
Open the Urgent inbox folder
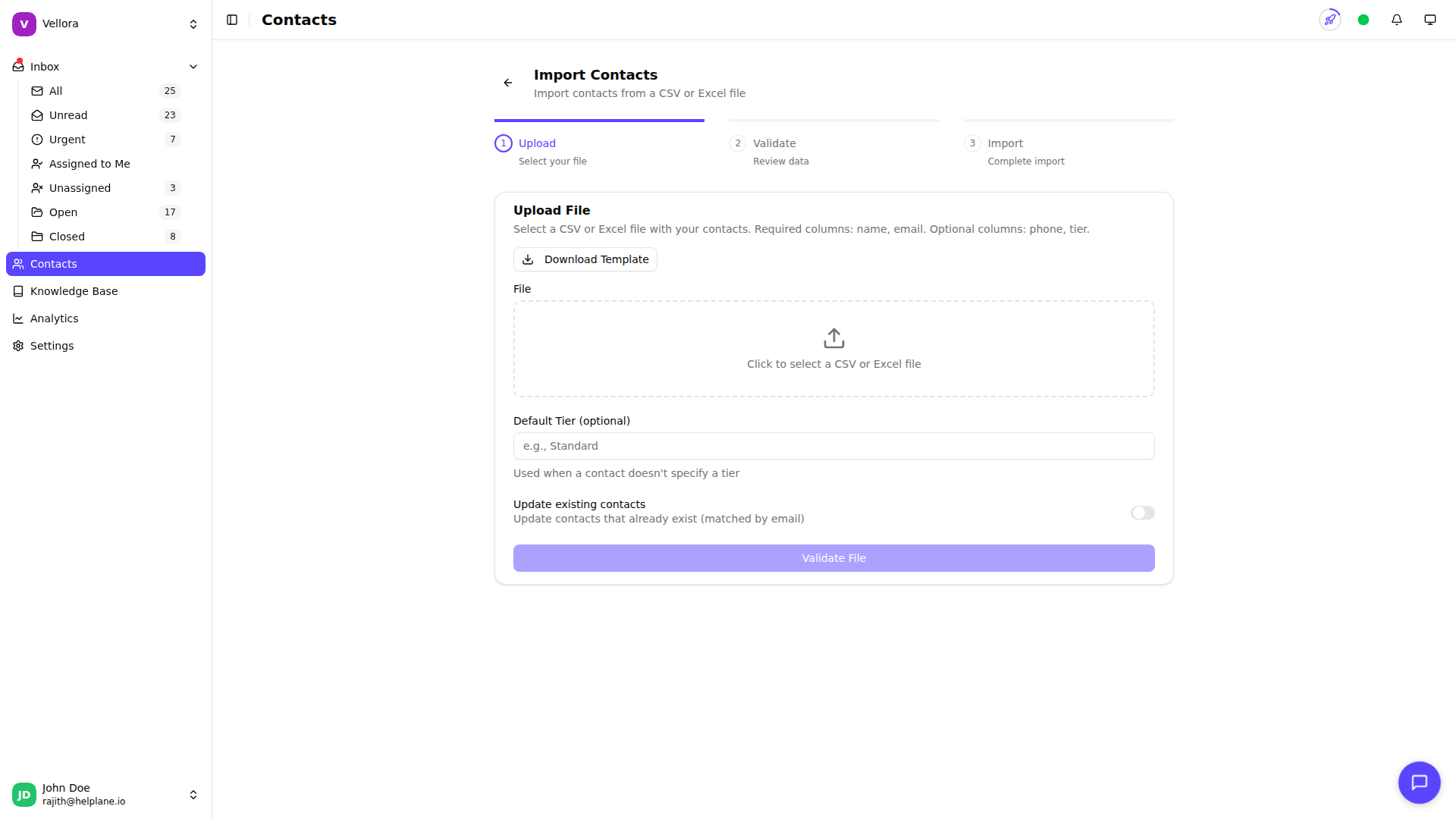[x=105, y=140]
